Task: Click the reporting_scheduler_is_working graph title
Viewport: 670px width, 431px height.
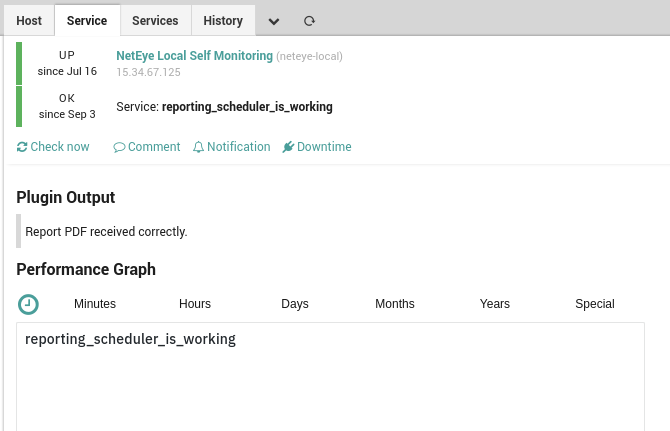Action: click(130, 339)
